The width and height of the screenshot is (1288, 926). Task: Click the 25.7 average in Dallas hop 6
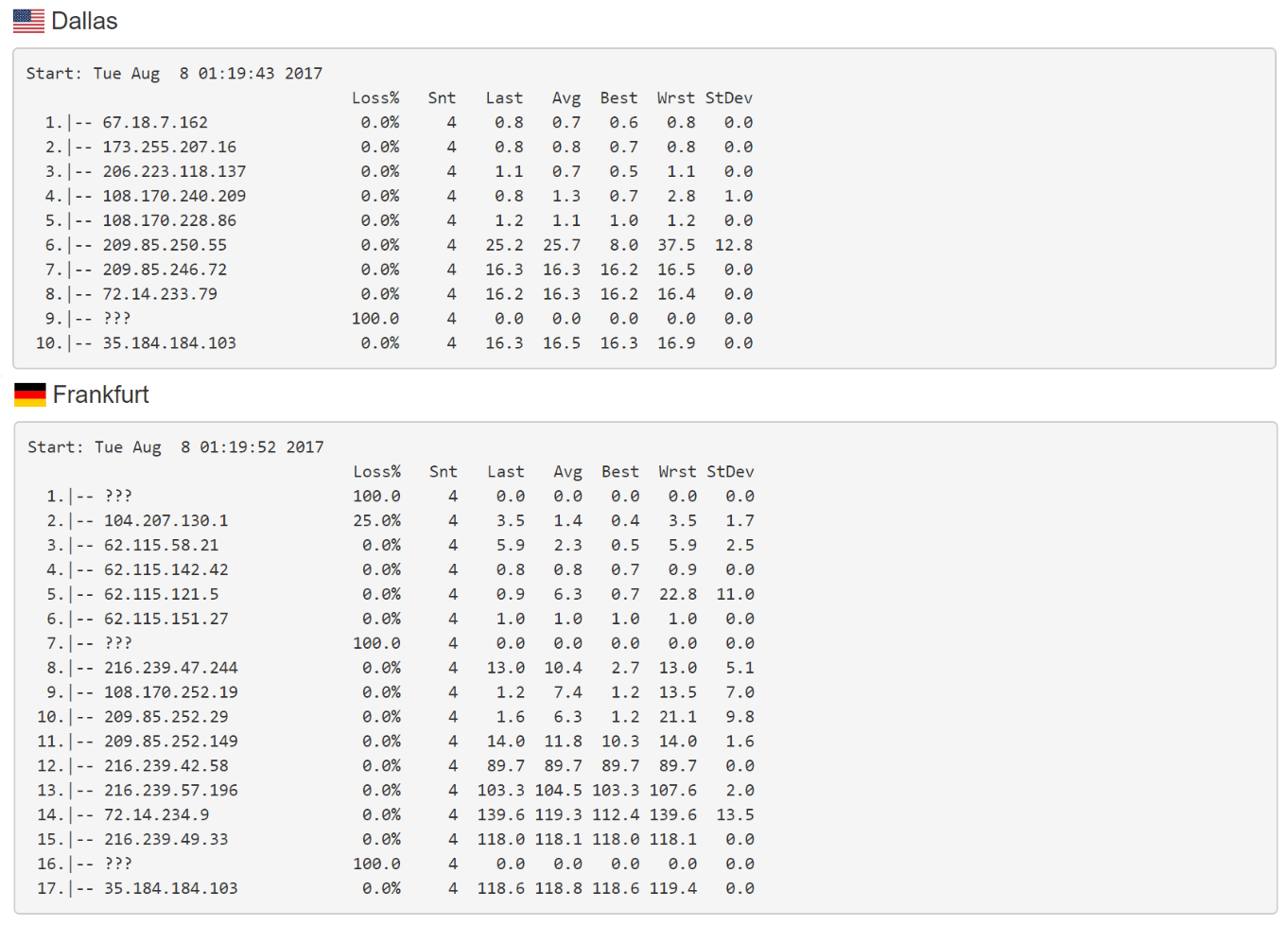coord(562,246)
